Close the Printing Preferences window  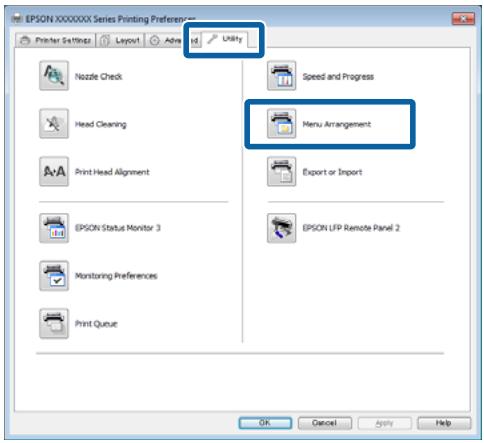click(x=463, y=19)
